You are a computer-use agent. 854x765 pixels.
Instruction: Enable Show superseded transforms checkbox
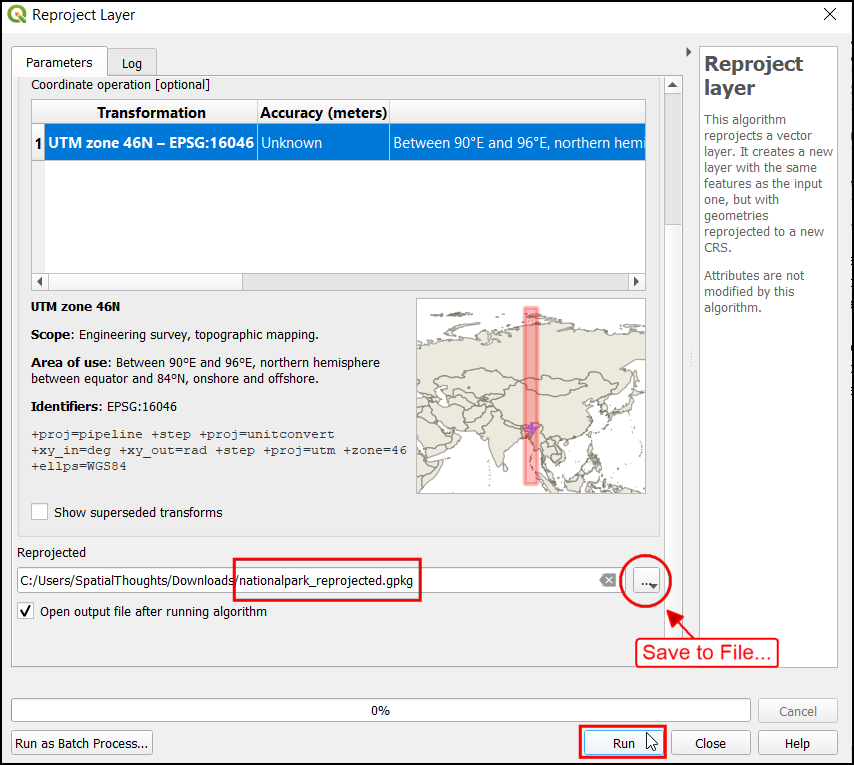pyautogui.click(x=40, y=512)
